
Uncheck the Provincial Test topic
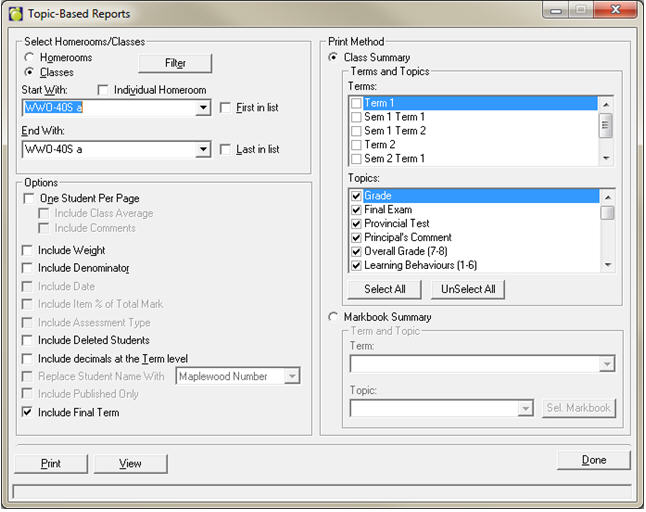pyautogui.click(x=356, y=224)
